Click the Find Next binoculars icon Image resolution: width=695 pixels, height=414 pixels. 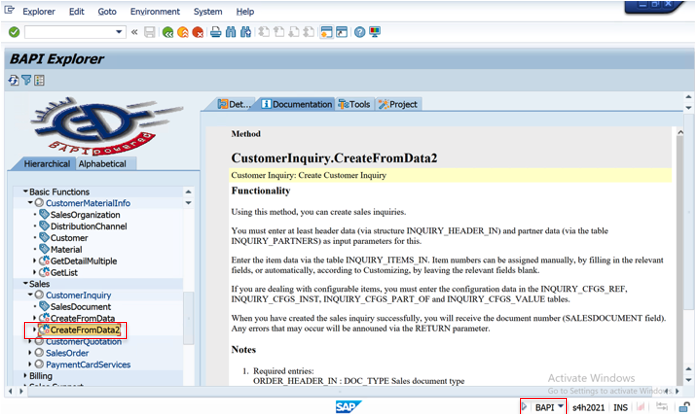click(x=246, y=32)
